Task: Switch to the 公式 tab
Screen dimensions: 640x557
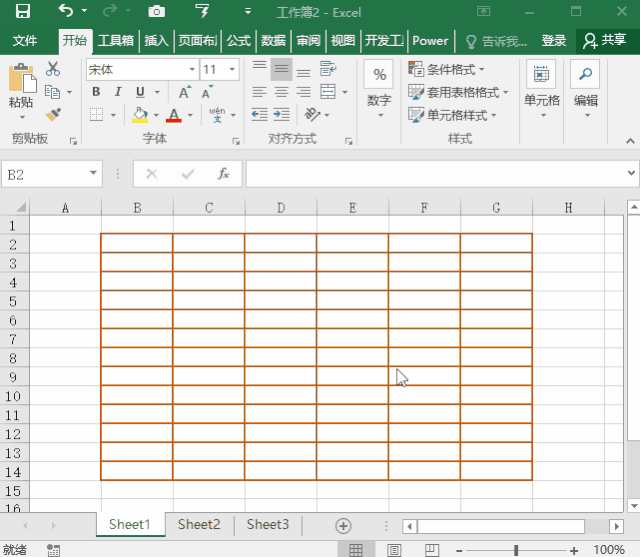Action: click(x=238, y=40)
